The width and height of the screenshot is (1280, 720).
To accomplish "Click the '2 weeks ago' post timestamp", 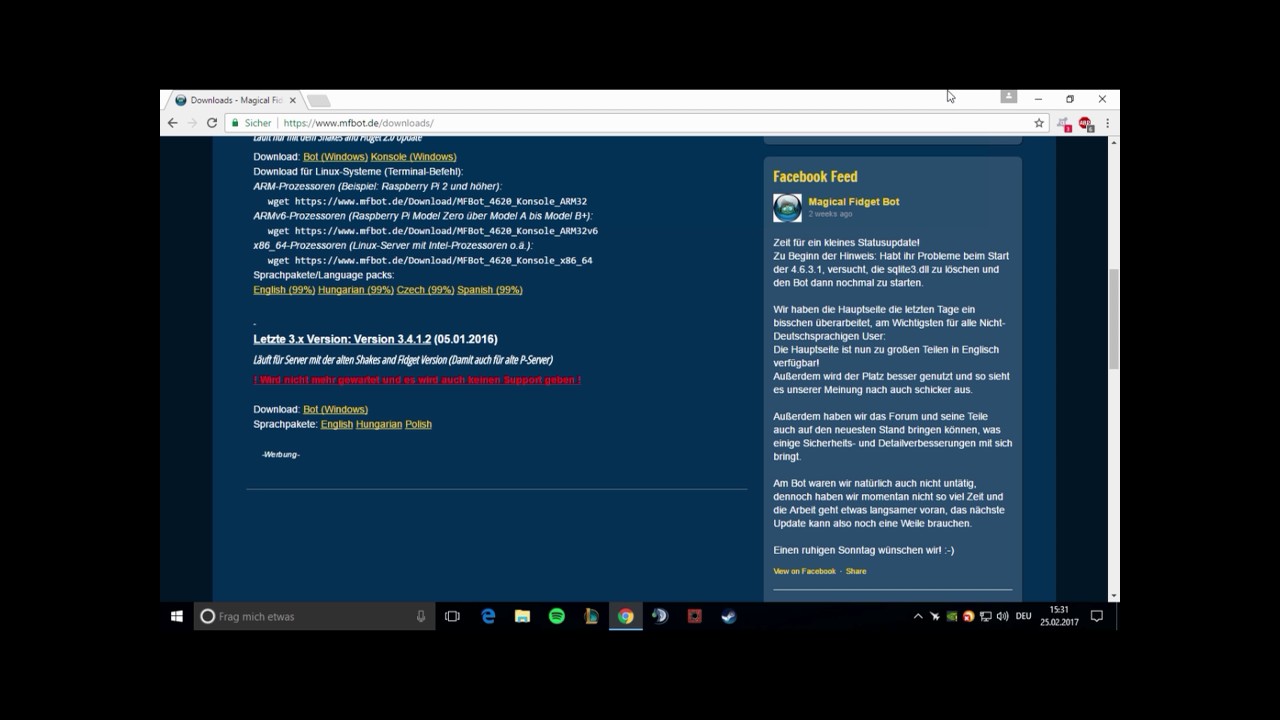I will [830, 214].
